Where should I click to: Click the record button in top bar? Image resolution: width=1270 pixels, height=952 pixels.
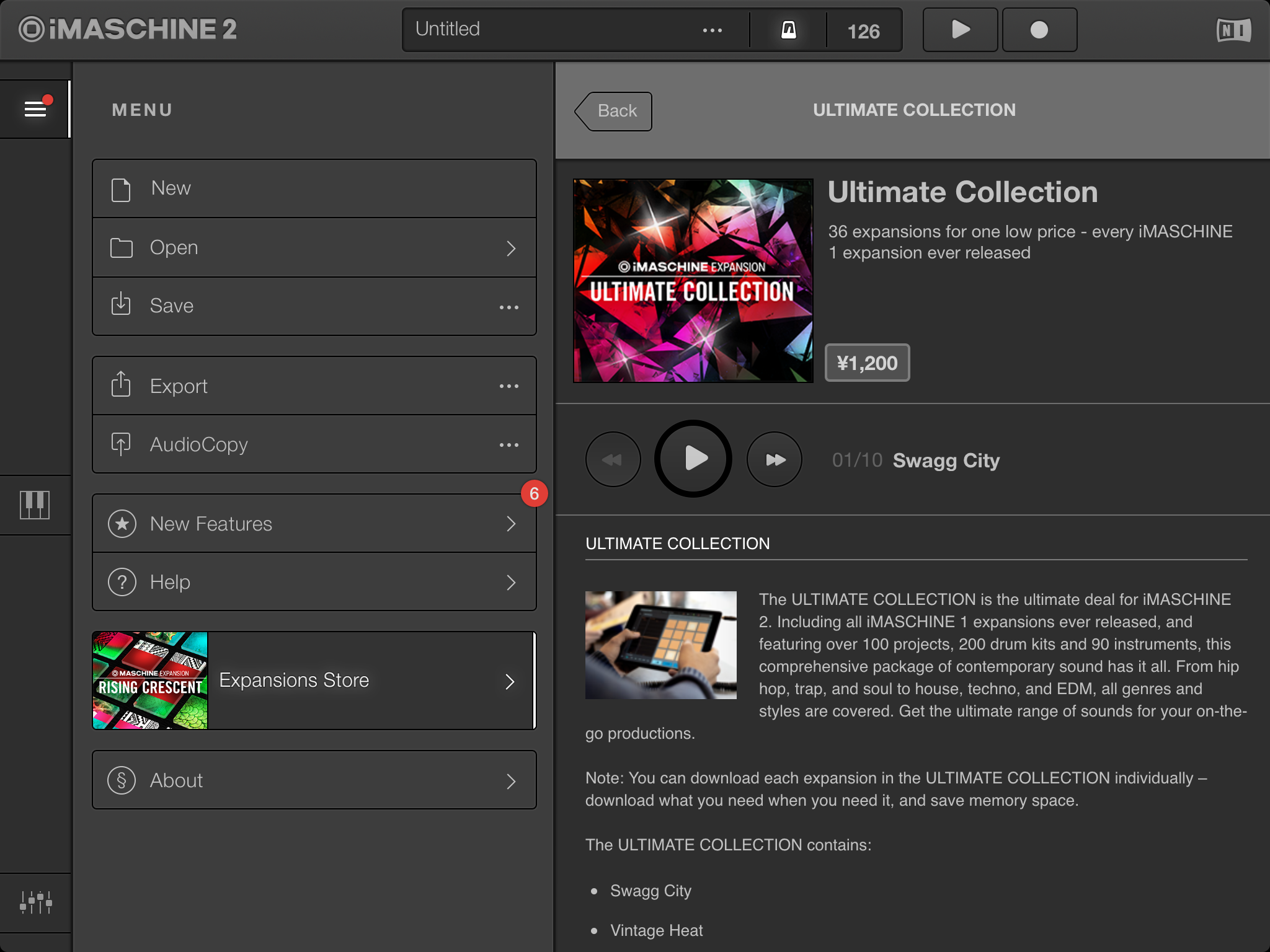pos(1039,30)
